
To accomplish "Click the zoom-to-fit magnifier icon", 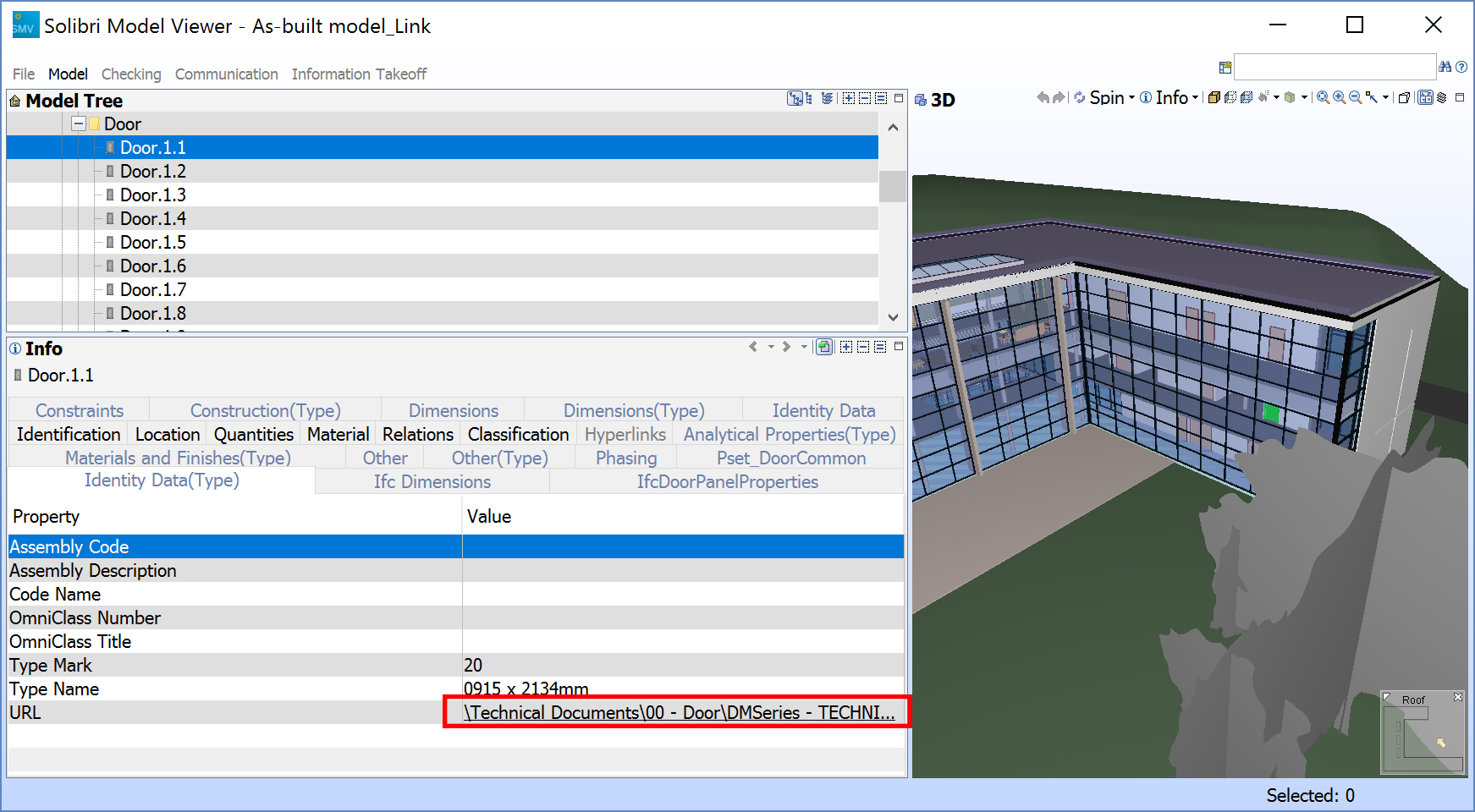I will click(1323, 97).
